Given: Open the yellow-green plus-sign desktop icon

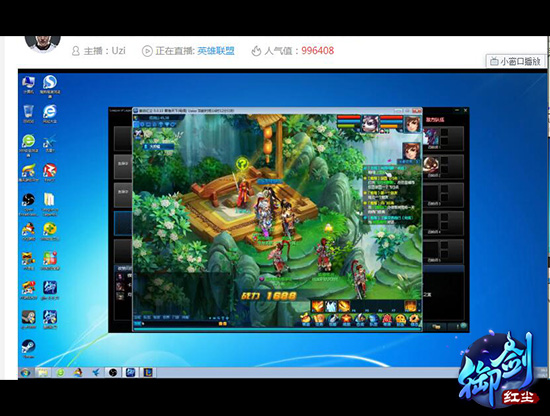Looking at the screenshot, I should tap(50, 230).
